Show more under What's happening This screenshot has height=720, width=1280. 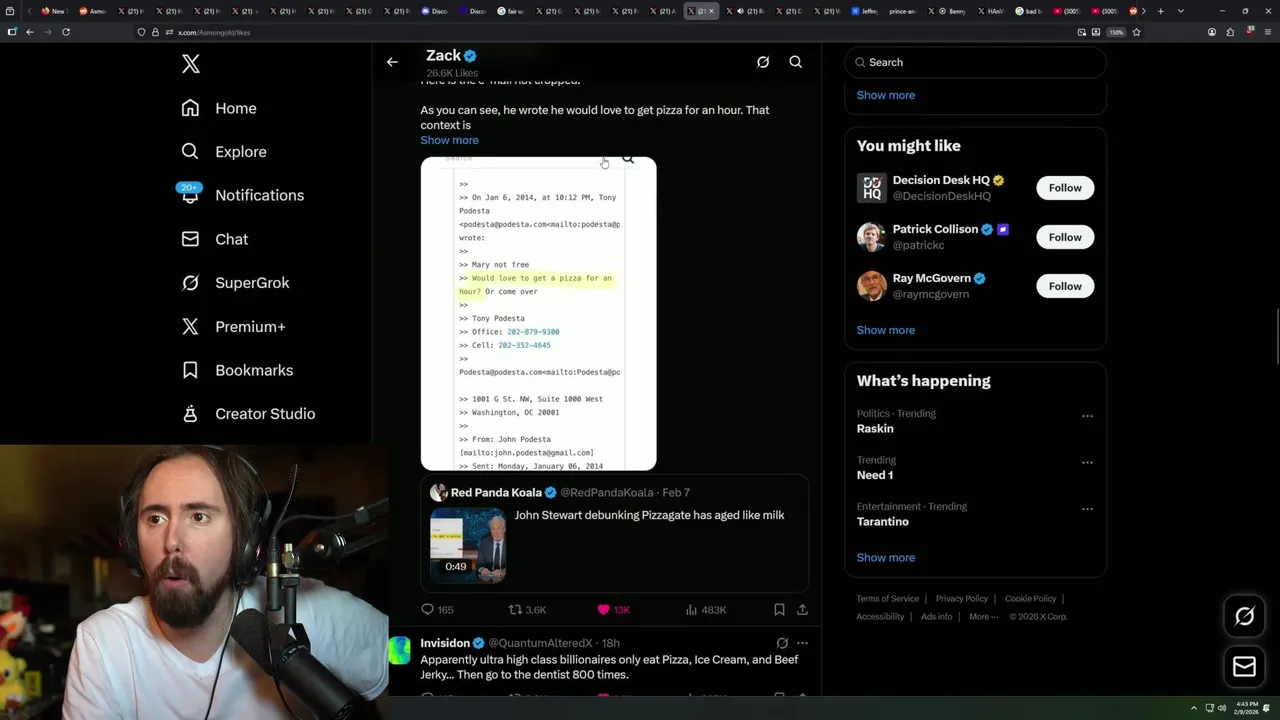click(x=885, y=558)
